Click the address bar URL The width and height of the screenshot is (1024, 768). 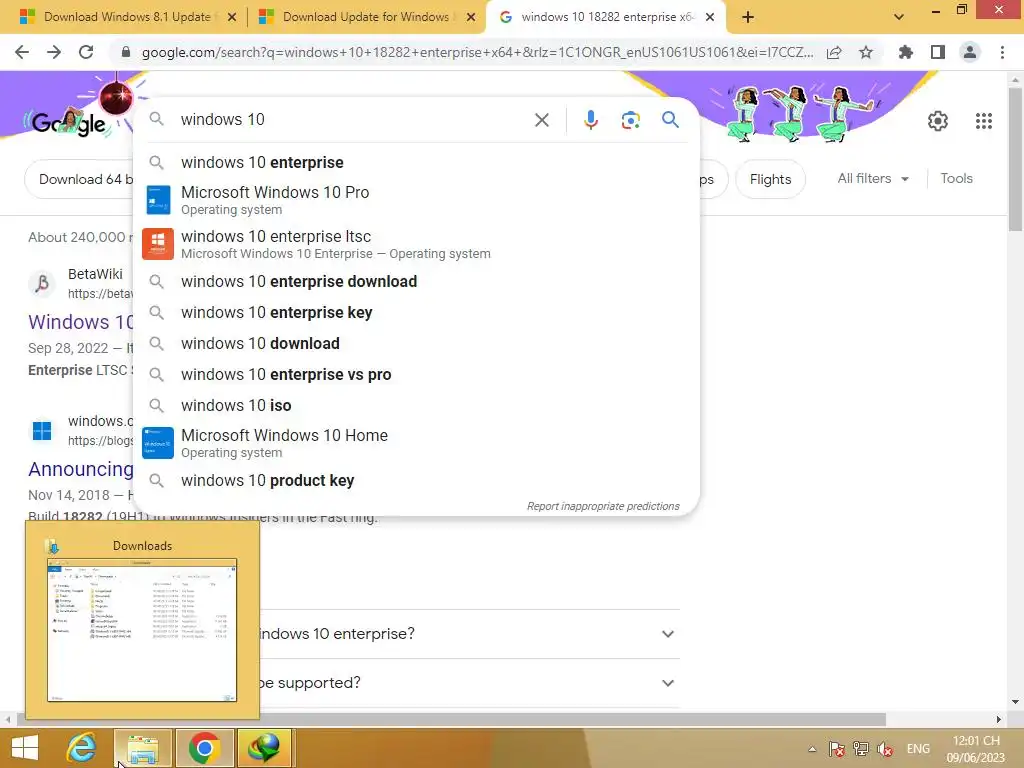pos(477,52)
